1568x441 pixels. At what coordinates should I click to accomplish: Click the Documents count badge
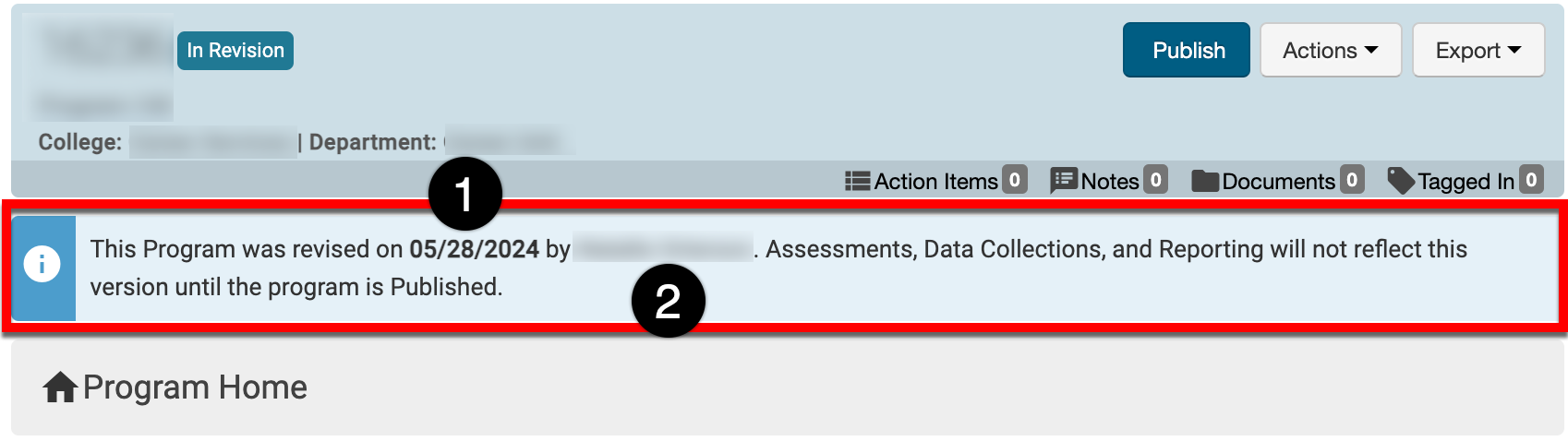(1352, 180)
